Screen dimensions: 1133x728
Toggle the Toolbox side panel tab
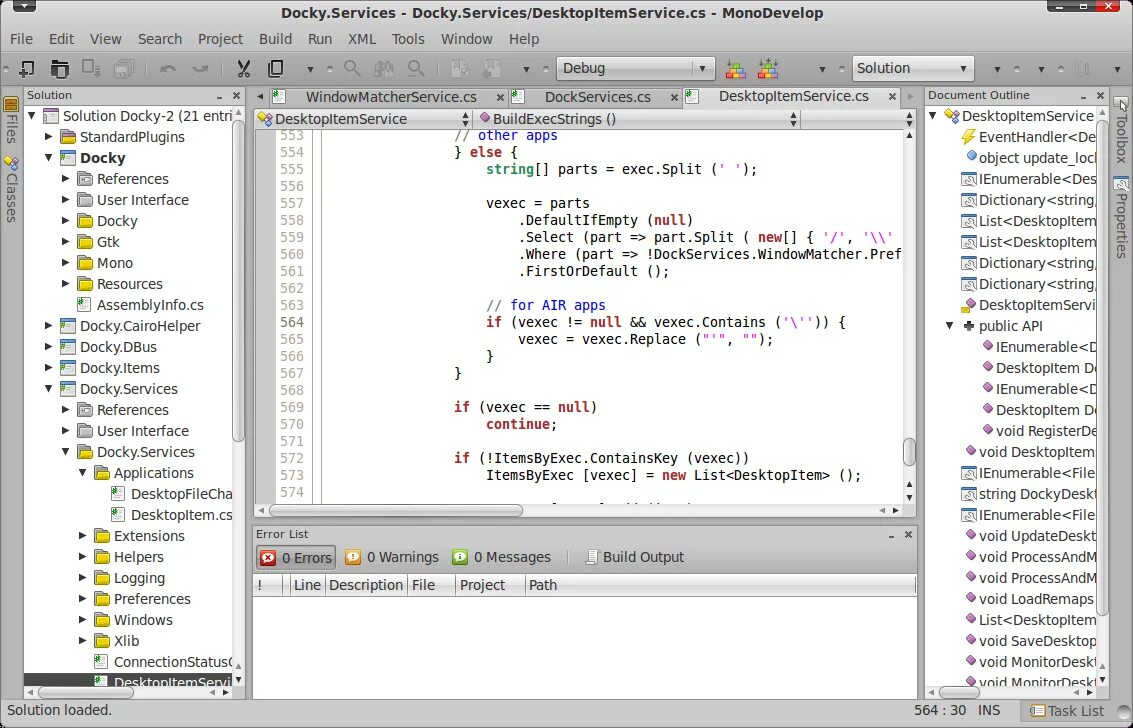1121,130
